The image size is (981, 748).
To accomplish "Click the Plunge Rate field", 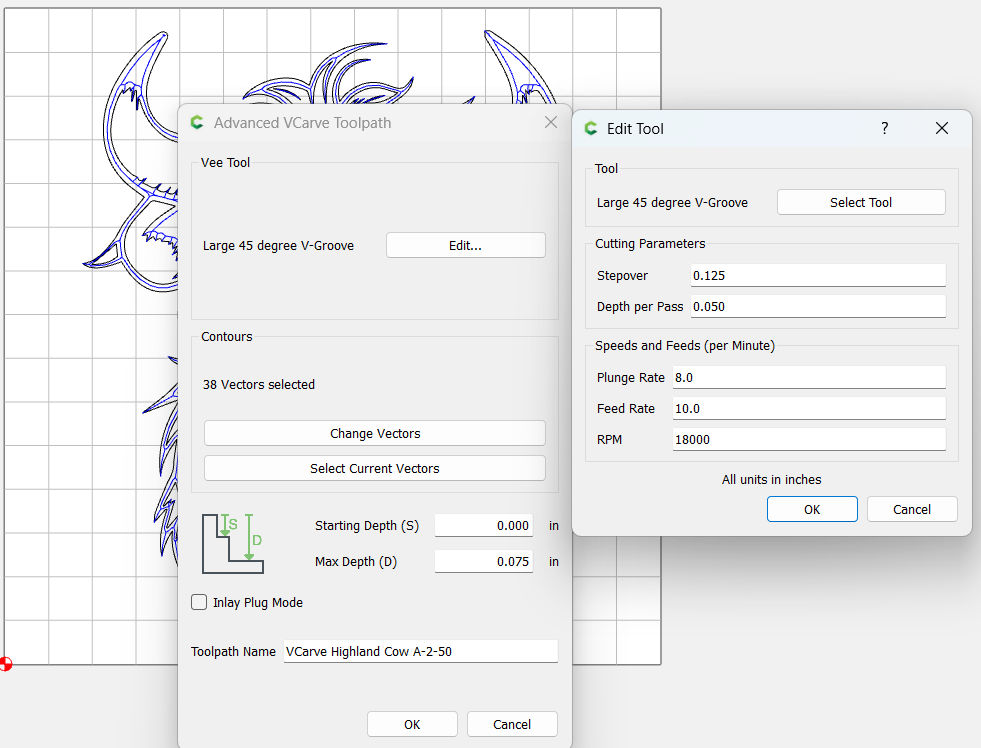I will (x=809, y=377).
